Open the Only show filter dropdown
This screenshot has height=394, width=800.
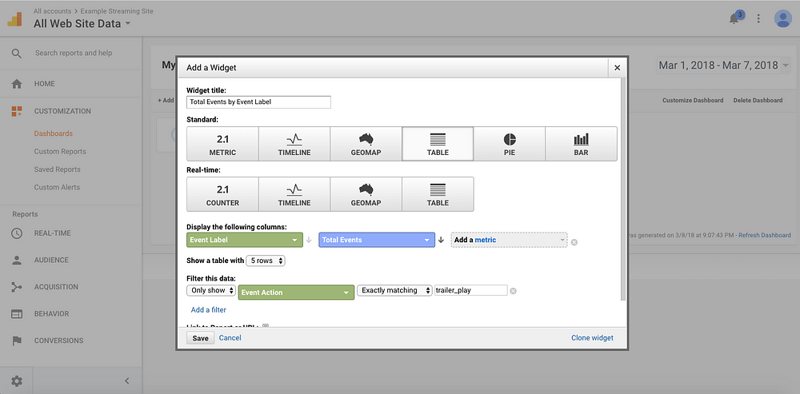click(x=211, y=290)
